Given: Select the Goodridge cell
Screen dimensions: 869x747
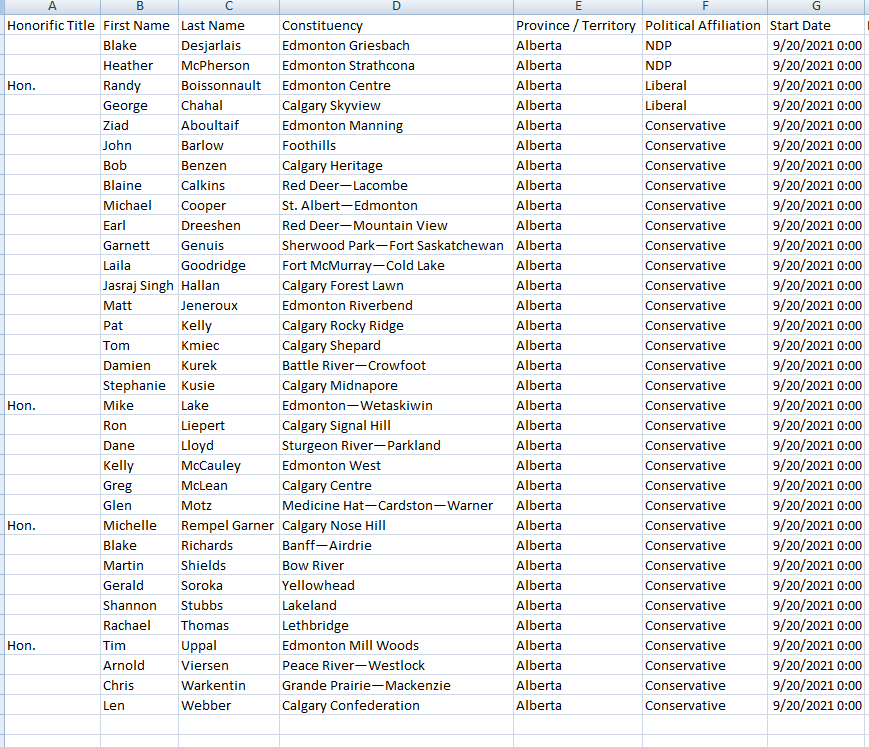Looking at the screenshot, I should [x=229, y=265].
